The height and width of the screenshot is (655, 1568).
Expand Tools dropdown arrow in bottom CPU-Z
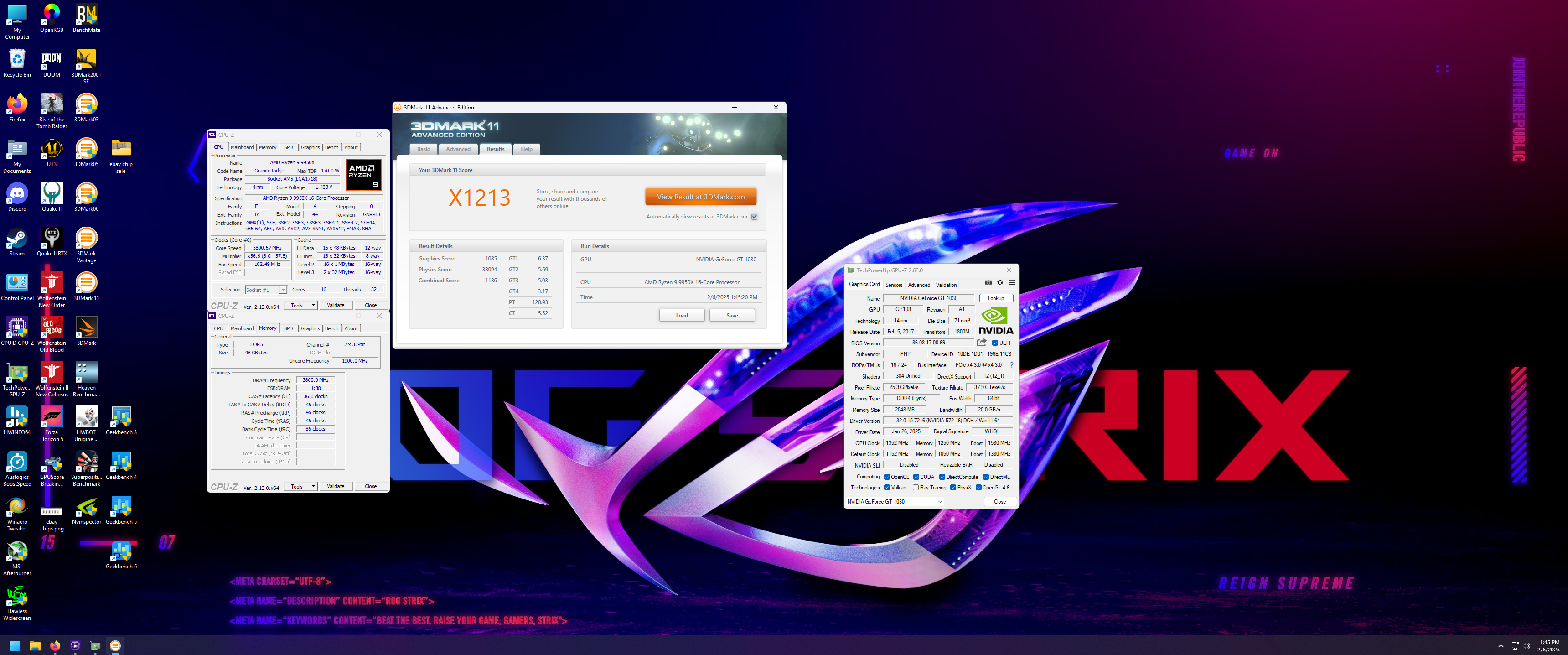314,486
